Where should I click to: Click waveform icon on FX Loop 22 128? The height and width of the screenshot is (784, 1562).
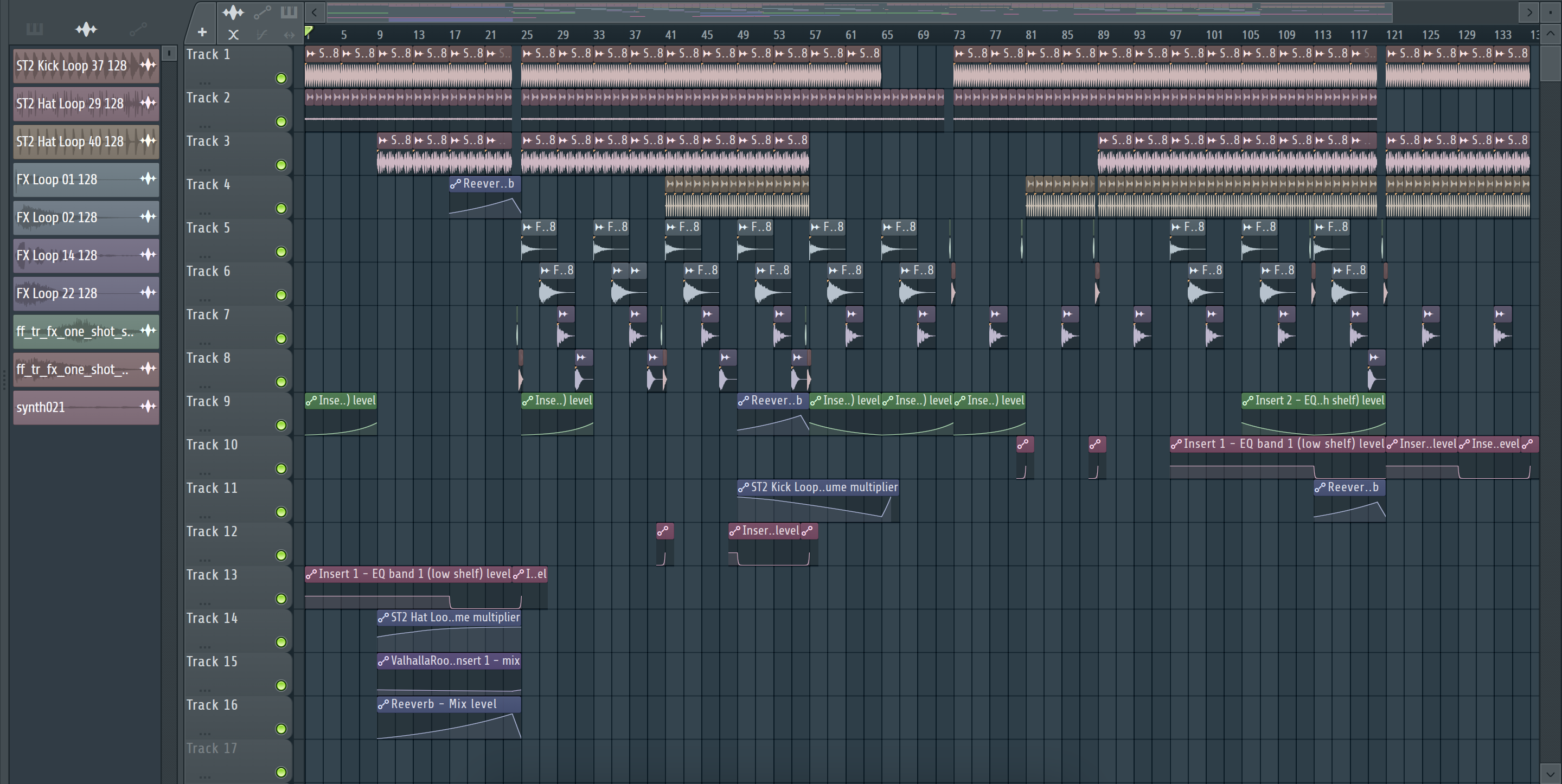tap(148, 292)
